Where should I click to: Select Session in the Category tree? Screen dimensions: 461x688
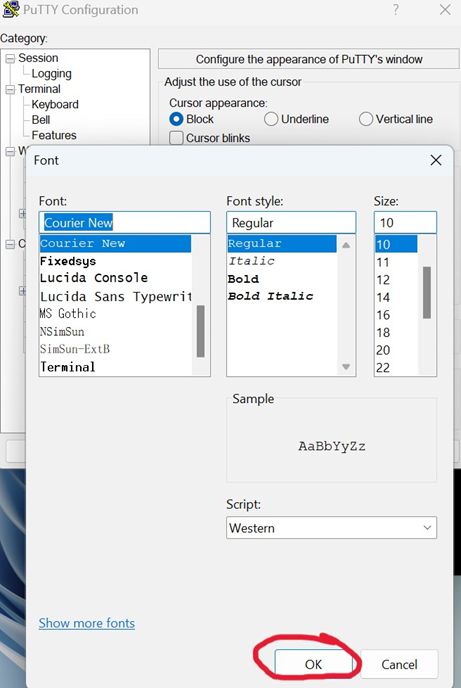[x=38, y=58]
